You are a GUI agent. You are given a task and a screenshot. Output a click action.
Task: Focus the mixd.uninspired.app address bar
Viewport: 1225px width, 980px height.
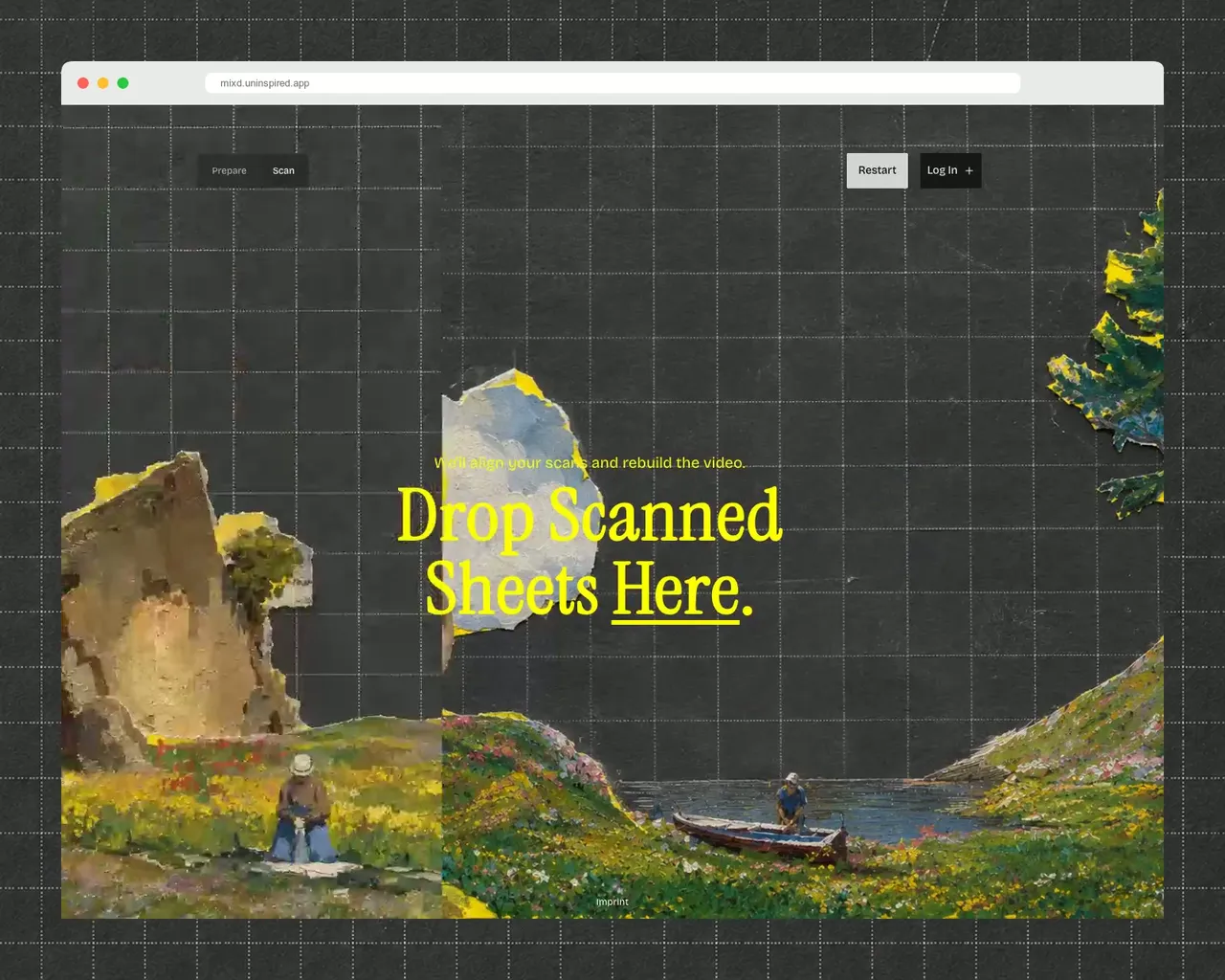point(612,83)
